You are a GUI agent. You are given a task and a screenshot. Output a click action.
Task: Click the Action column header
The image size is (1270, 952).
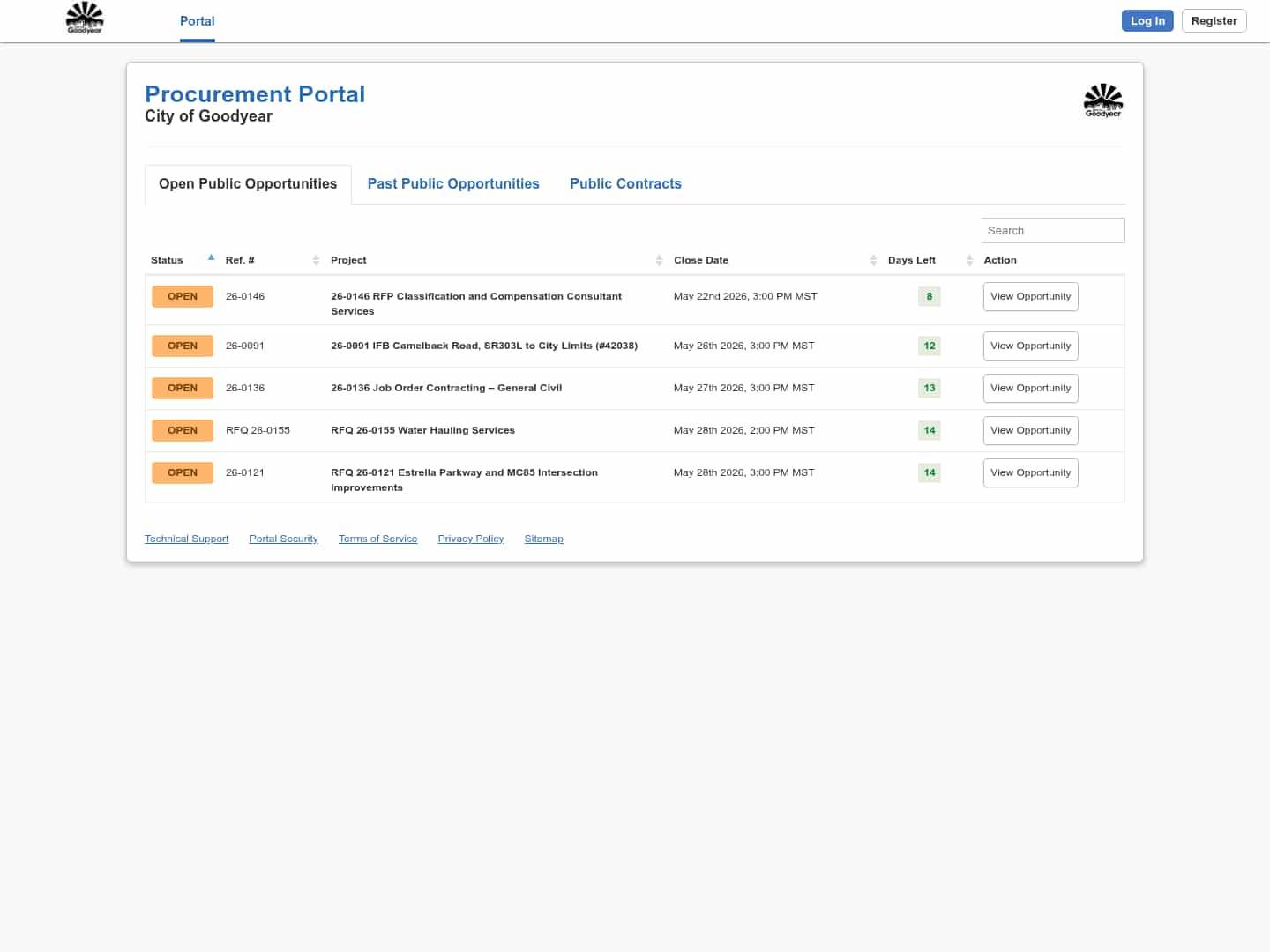1000,260
